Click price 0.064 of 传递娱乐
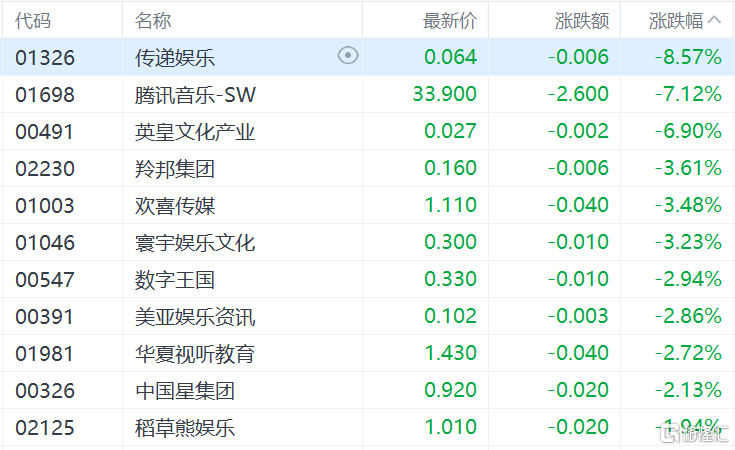Image resolution: width=735 pixels, height=450 pixels. 450,57
